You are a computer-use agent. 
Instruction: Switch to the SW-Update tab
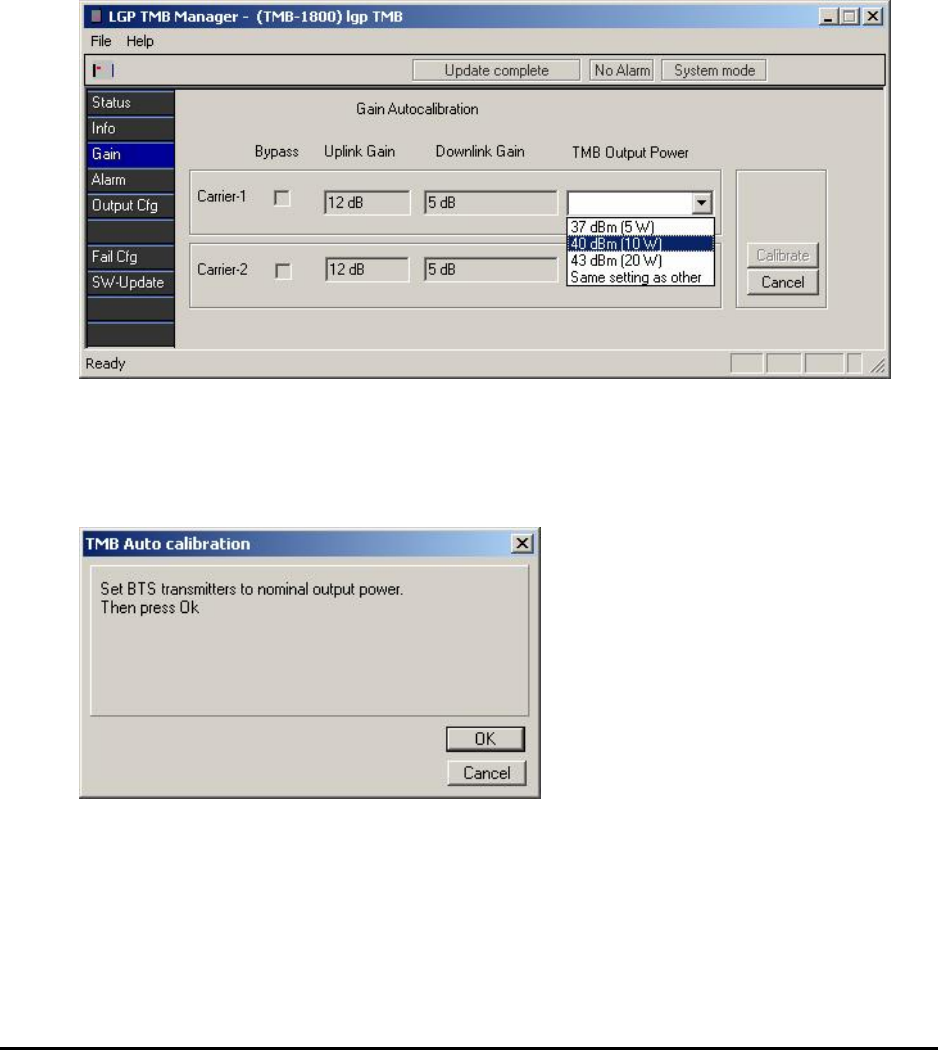pos(131,283)
